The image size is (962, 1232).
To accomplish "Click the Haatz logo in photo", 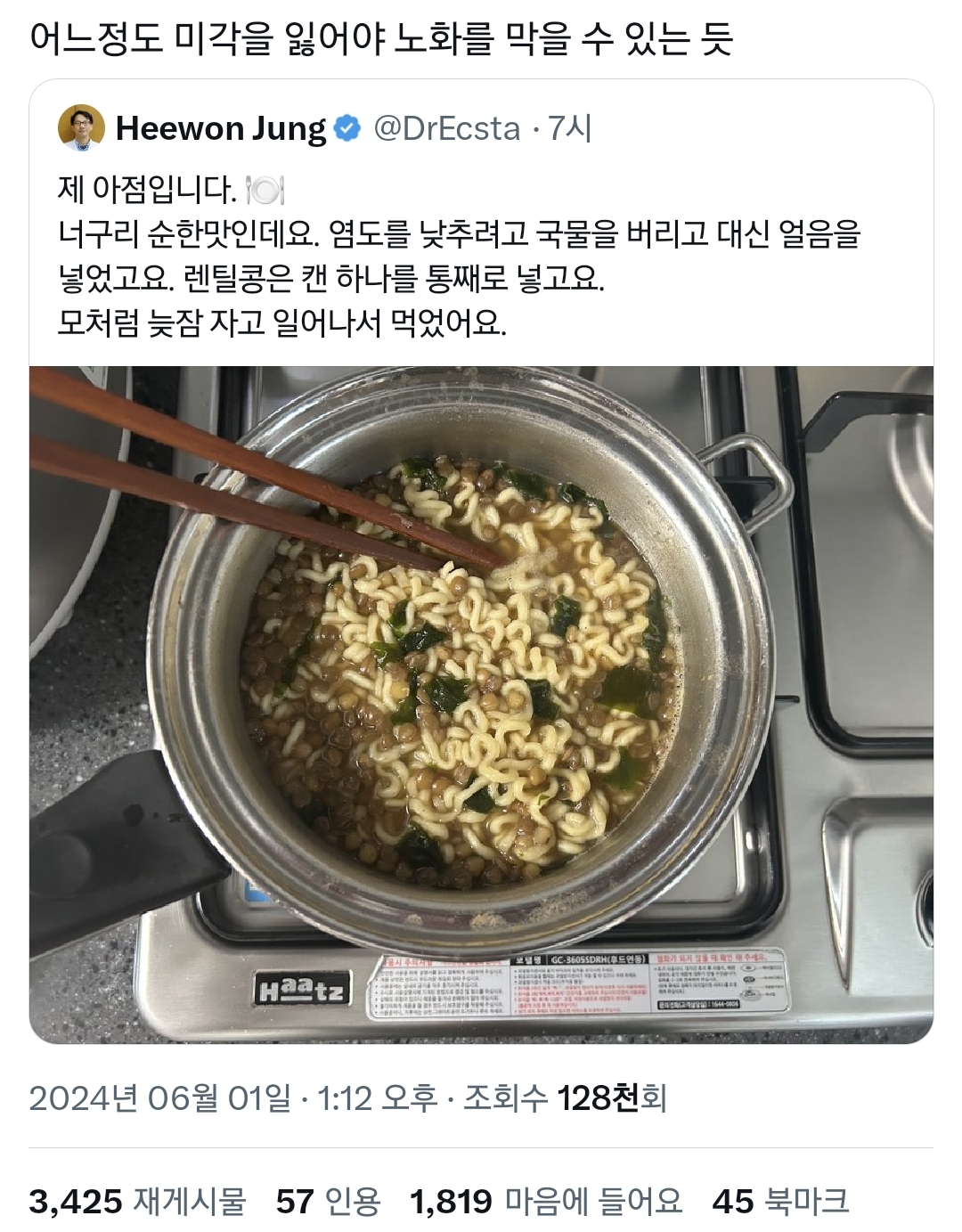I will [x=303, y=990].
